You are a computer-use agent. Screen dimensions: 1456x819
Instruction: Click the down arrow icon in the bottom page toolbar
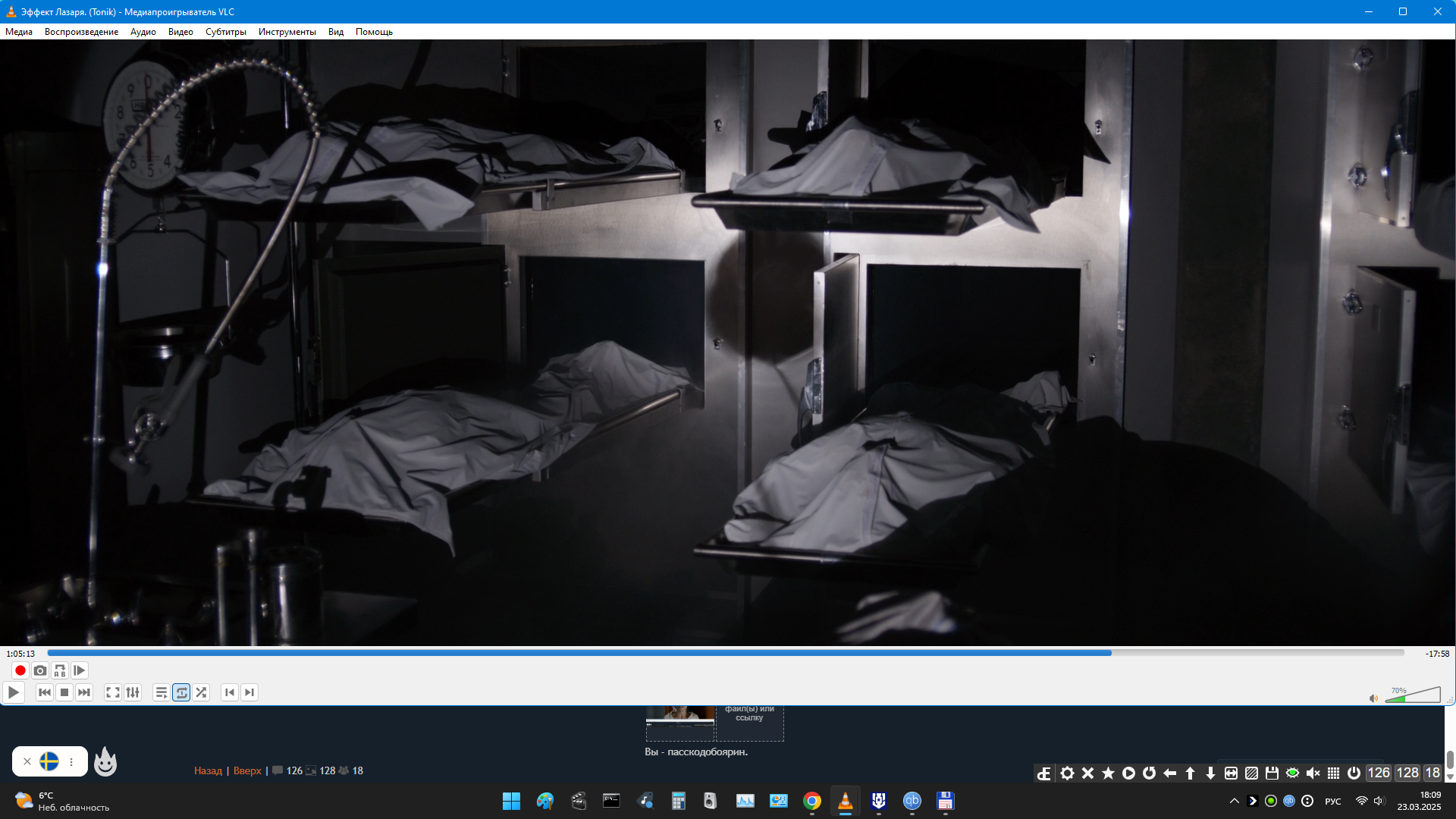[1210, 773]
